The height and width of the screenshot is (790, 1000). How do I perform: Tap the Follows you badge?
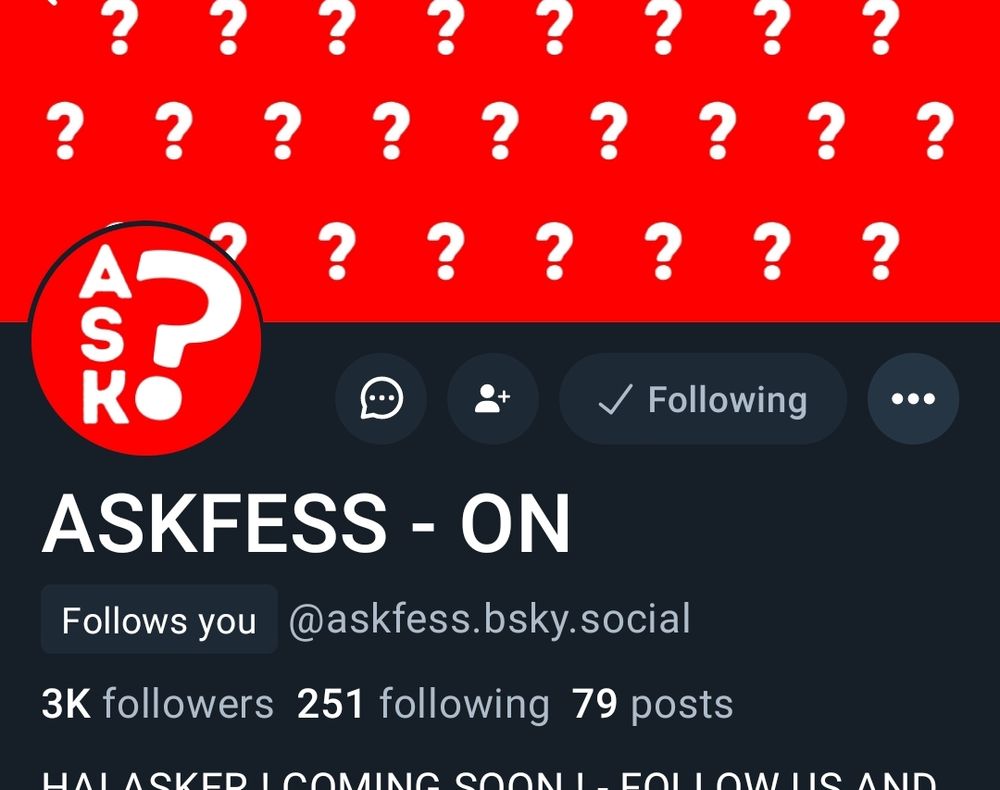(x=159, y=620)
